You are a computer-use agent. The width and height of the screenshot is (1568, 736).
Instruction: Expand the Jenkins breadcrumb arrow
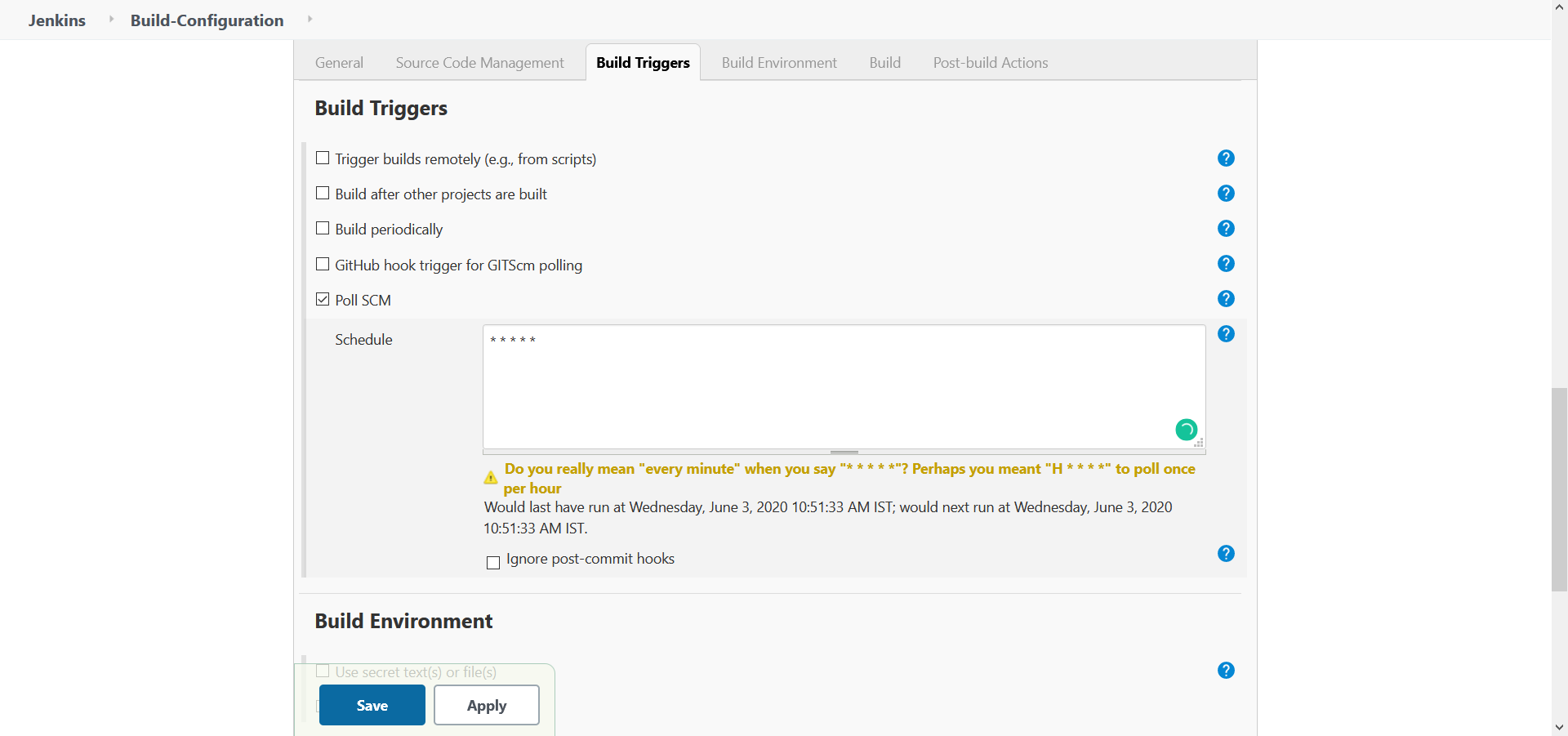click(111, 19)
